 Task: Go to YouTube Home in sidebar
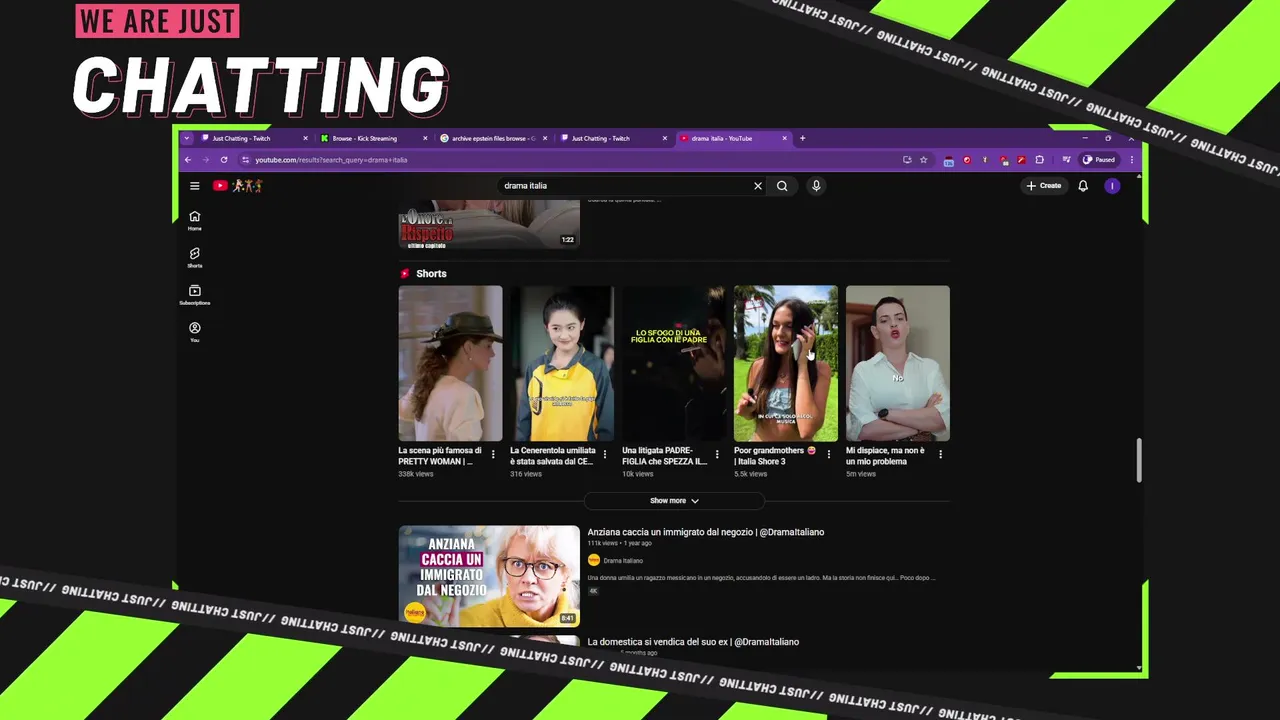click(195, 221)
